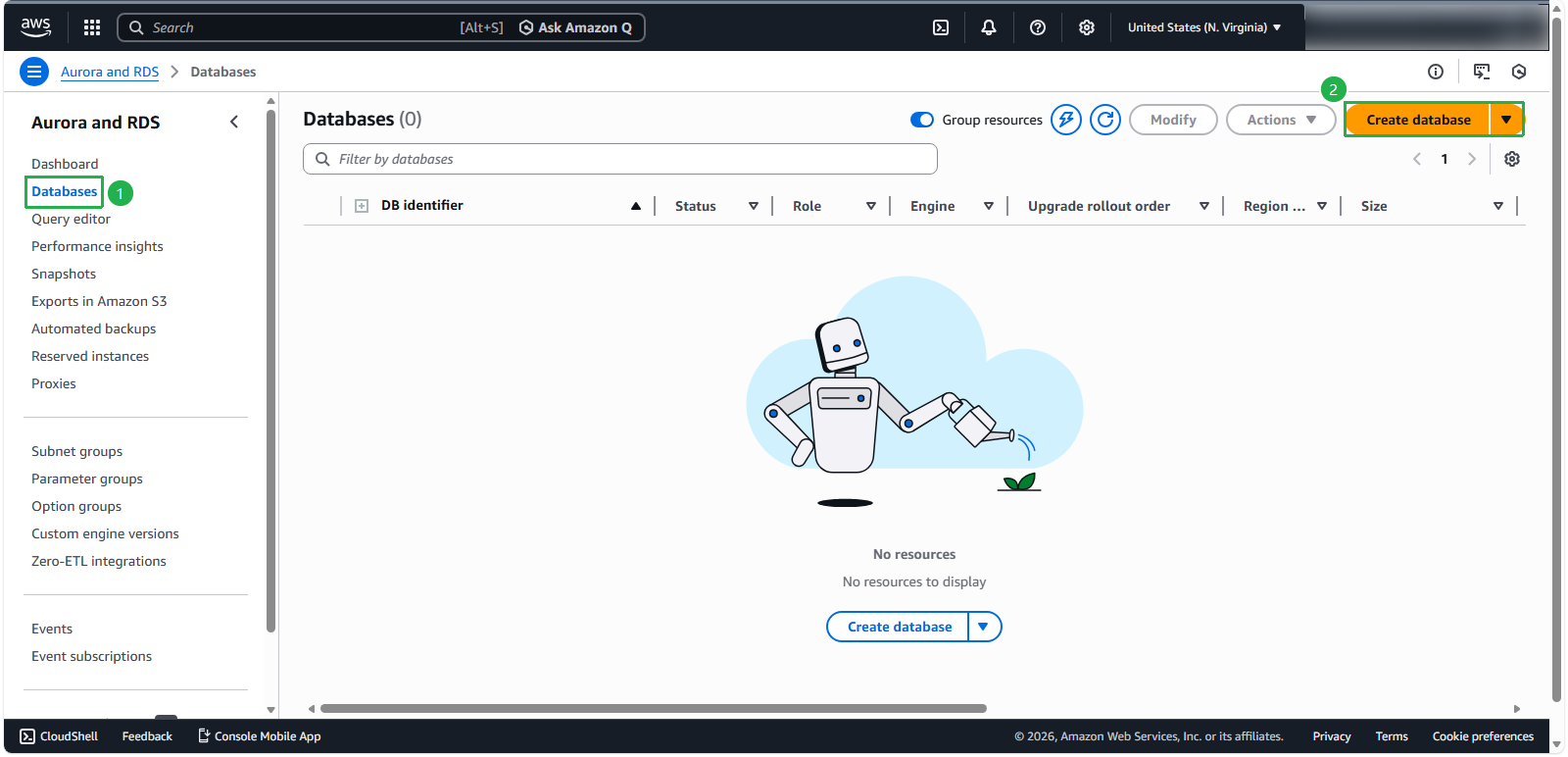Open Event subscriptions

coord(91,656)
